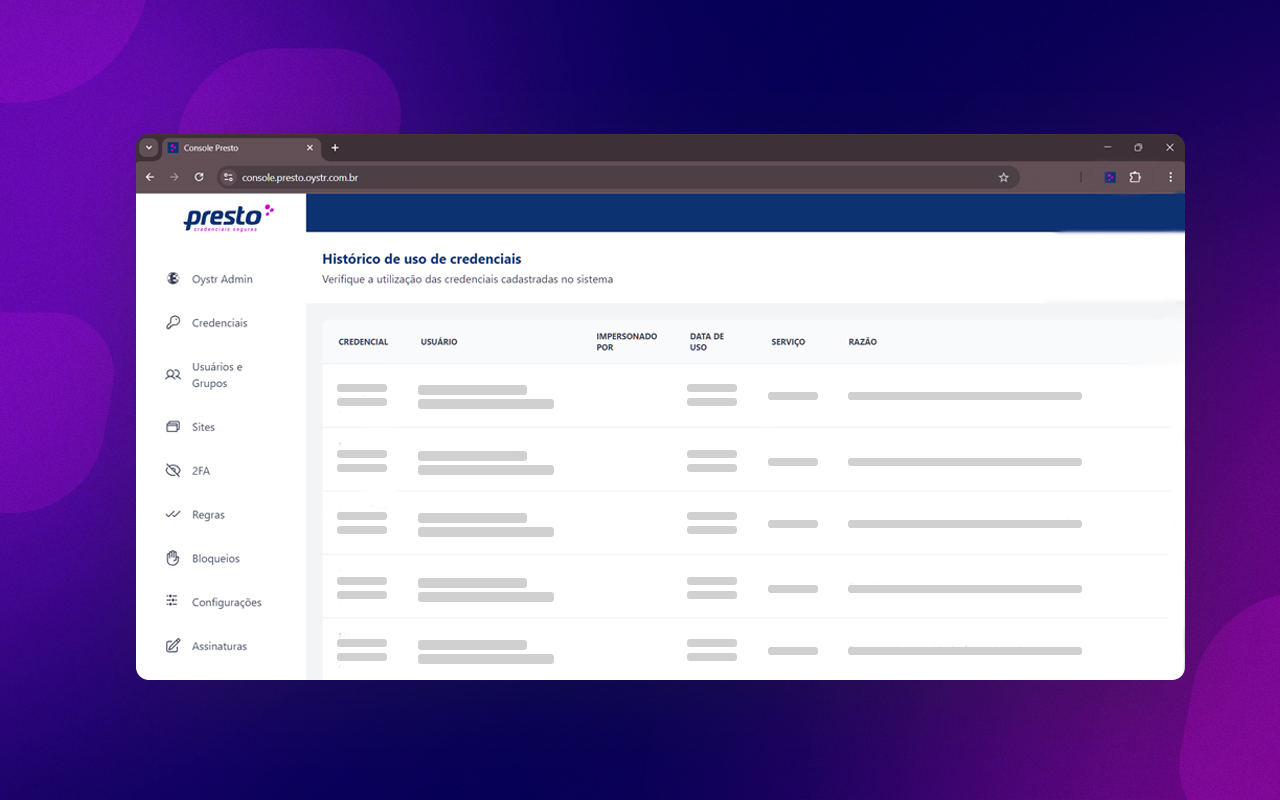1280x800 pixels.
Task: Open the Credenciais menu item
Action: (220, 323)
